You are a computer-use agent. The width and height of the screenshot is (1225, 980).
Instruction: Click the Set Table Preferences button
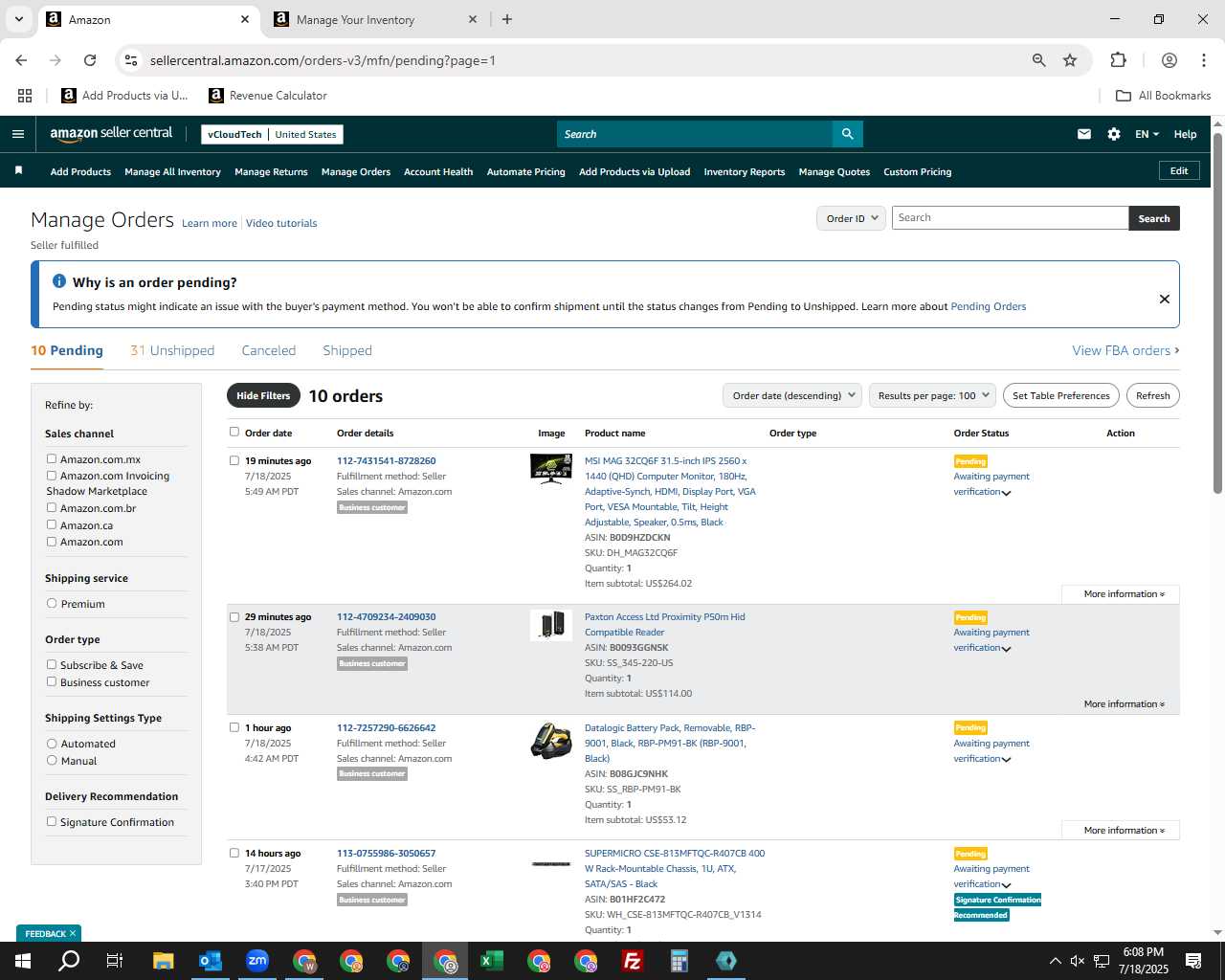1061,395
